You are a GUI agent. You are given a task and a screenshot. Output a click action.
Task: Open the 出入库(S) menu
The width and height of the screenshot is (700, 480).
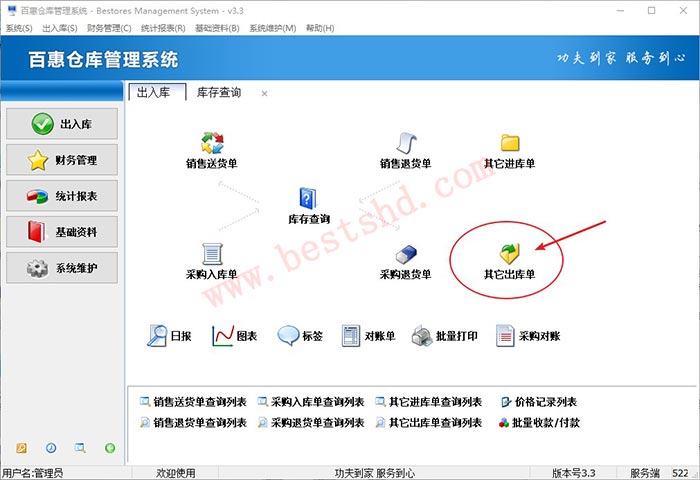(60, 28)
